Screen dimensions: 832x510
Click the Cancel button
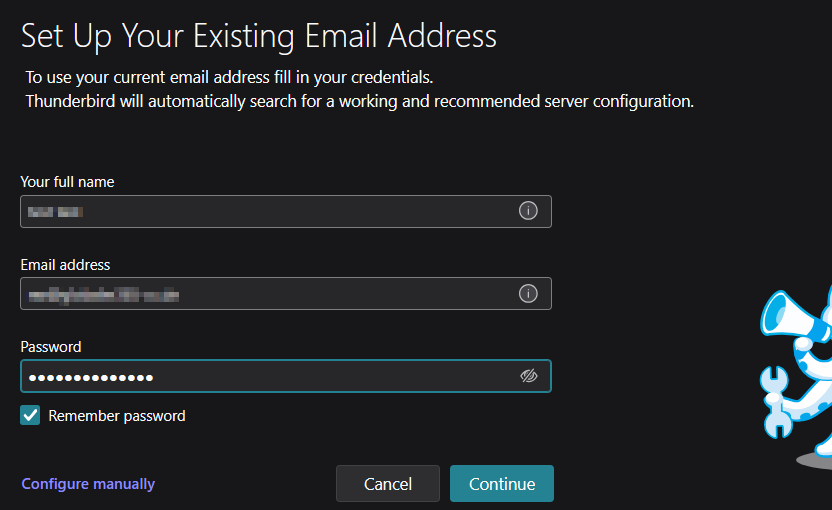click(x=388, y=483)
